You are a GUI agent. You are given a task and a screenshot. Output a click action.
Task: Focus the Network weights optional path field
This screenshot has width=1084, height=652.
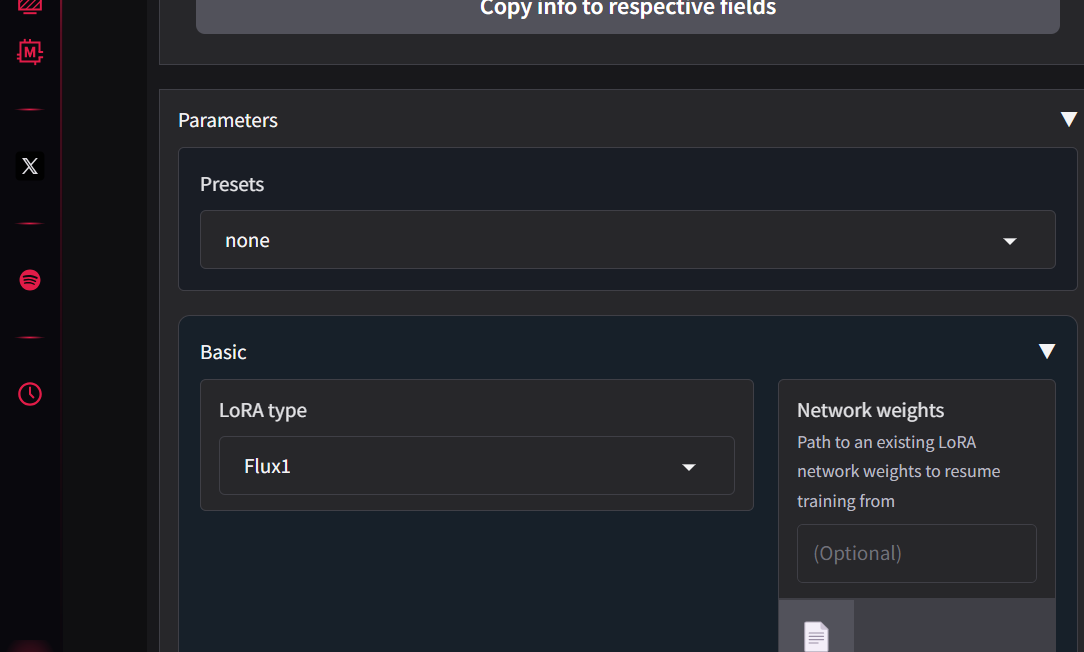[916, 553]
